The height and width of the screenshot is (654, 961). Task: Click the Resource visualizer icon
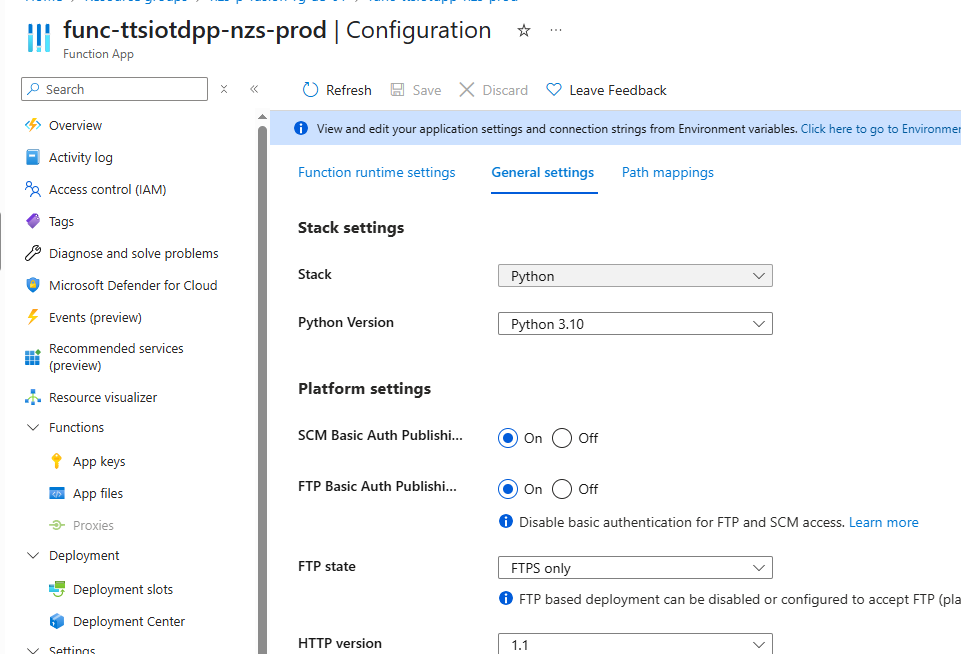tap(33, 397)
